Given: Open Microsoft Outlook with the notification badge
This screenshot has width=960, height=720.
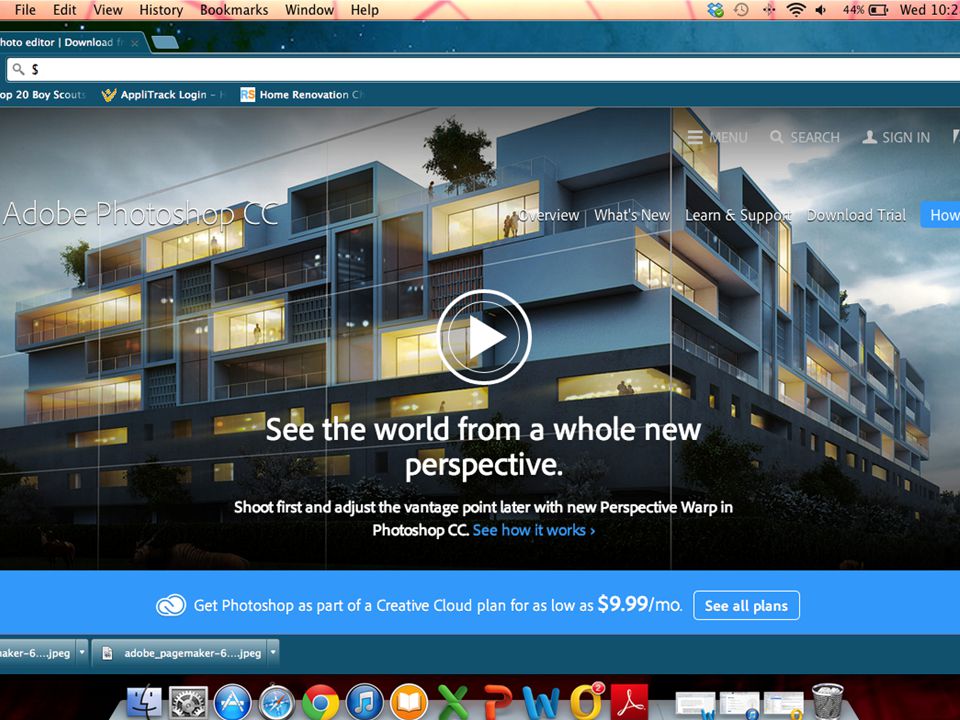Looking at the screenshot, I should [x=586, y=702].
